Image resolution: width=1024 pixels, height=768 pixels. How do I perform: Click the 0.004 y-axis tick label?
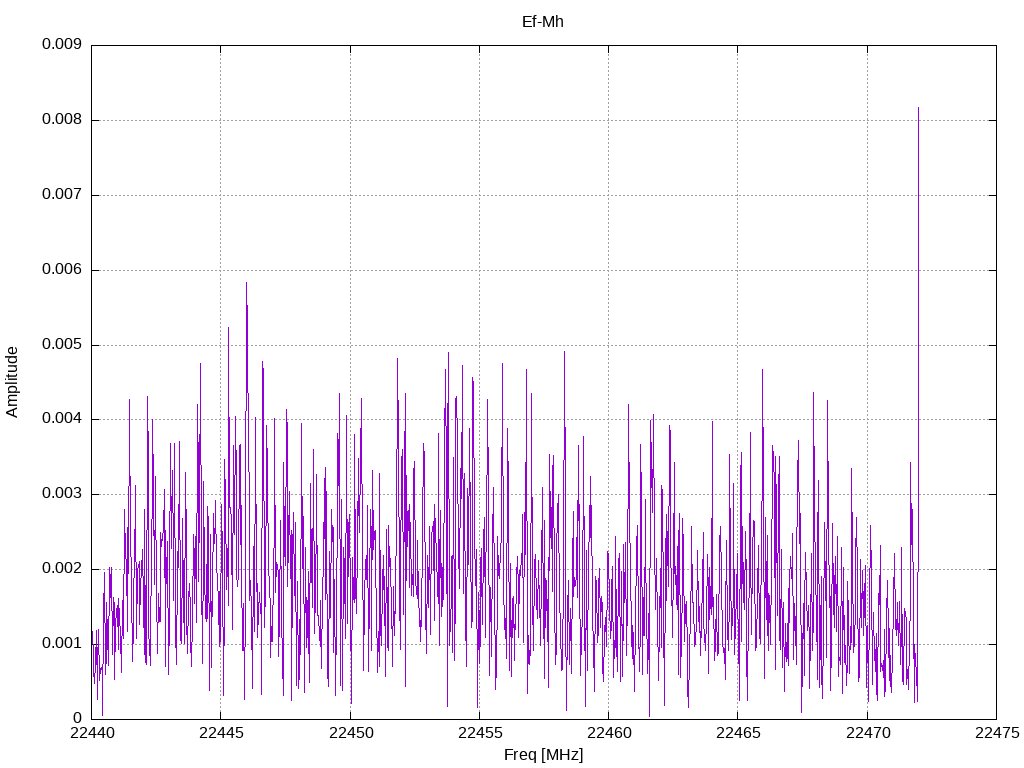tap(61, 419)
